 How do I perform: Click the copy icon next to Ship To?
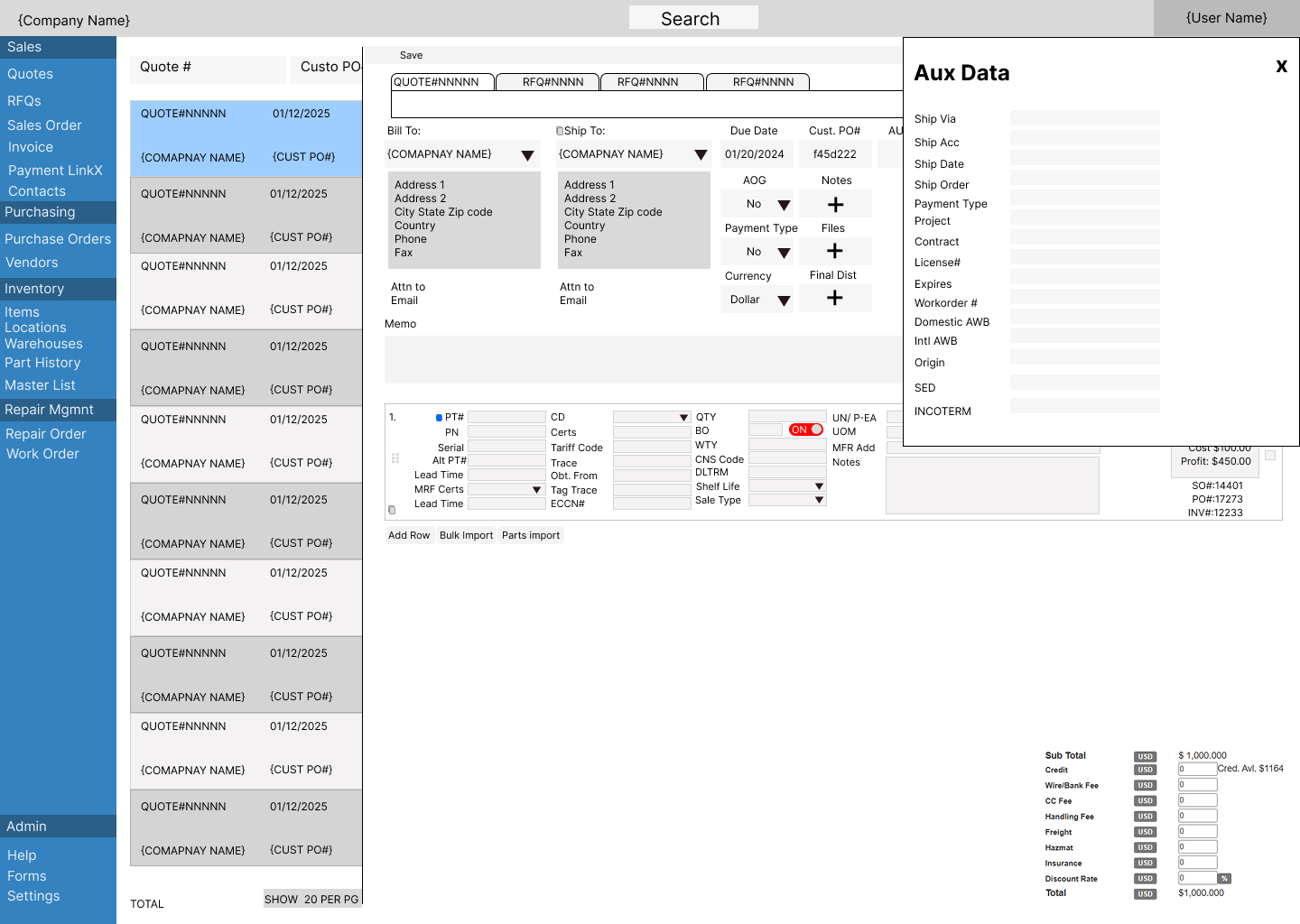coord(560,131)
